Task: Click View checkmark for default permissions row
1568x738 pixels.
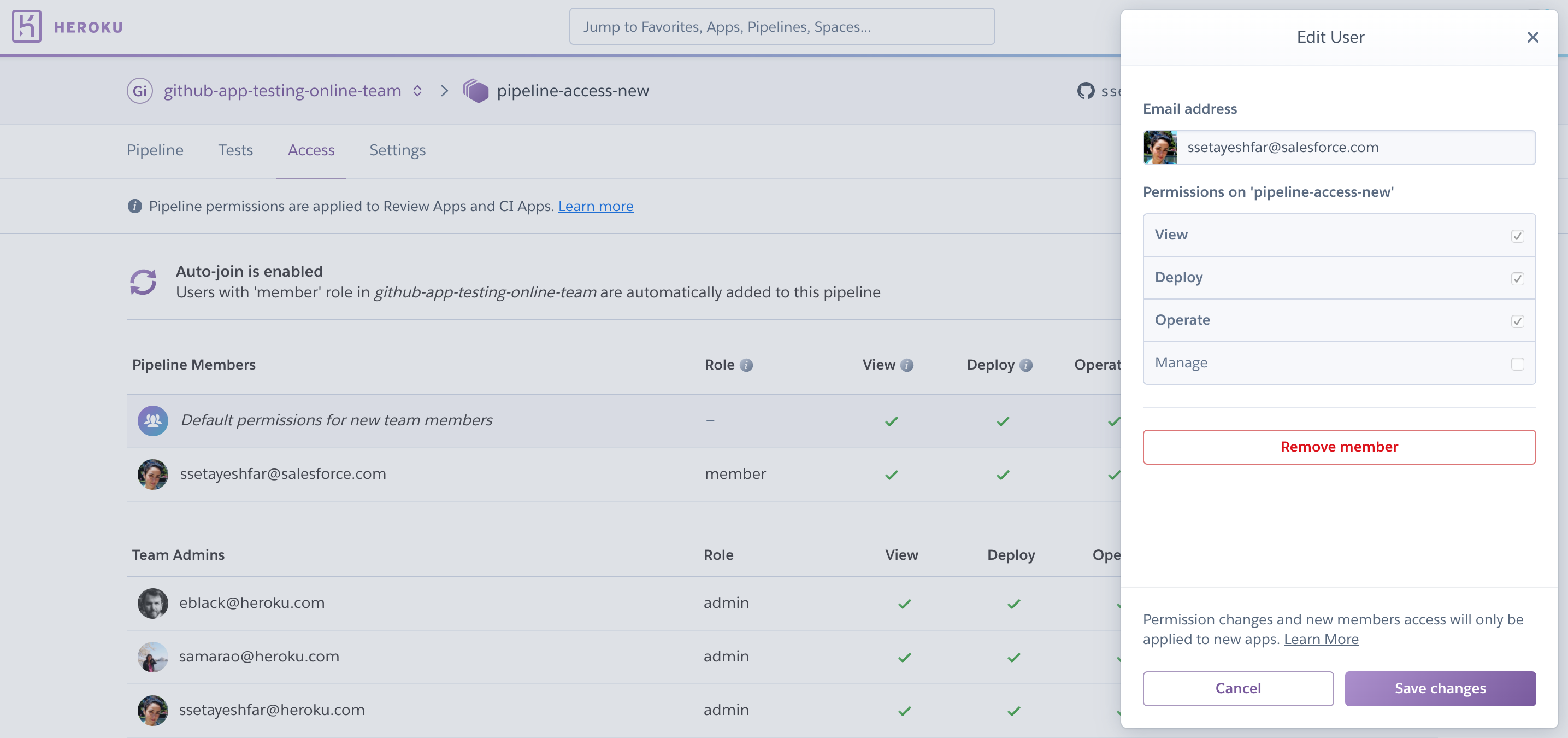Action: [x=891, y=421]
